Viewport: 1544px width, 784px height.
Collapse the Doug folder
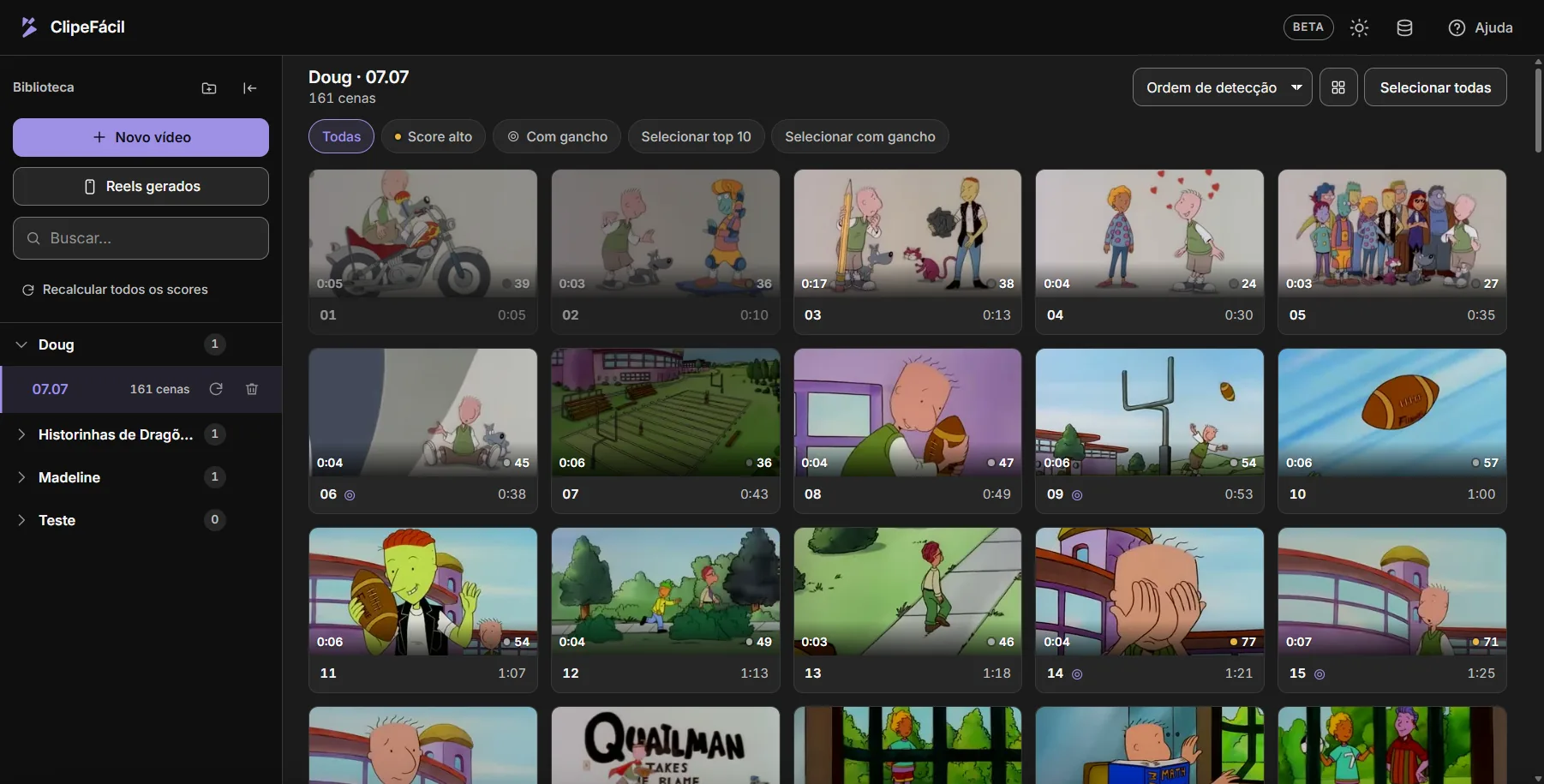pyautogui.click(x=21, y=344)
